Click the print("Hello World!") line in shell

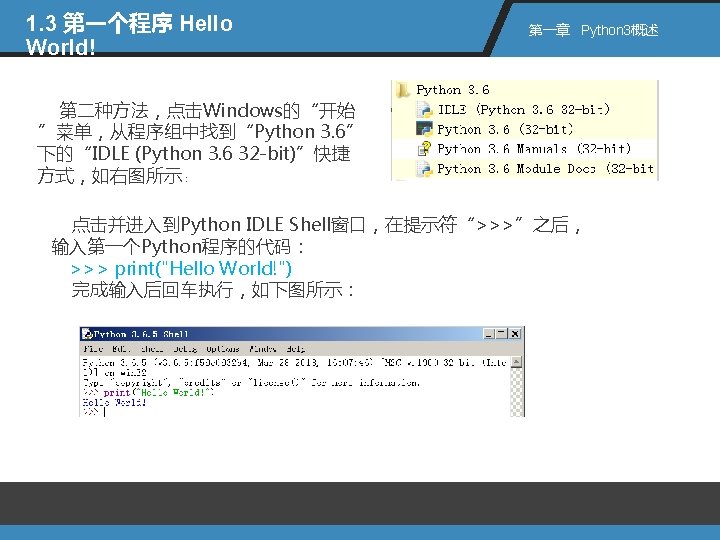pos(148,393)
